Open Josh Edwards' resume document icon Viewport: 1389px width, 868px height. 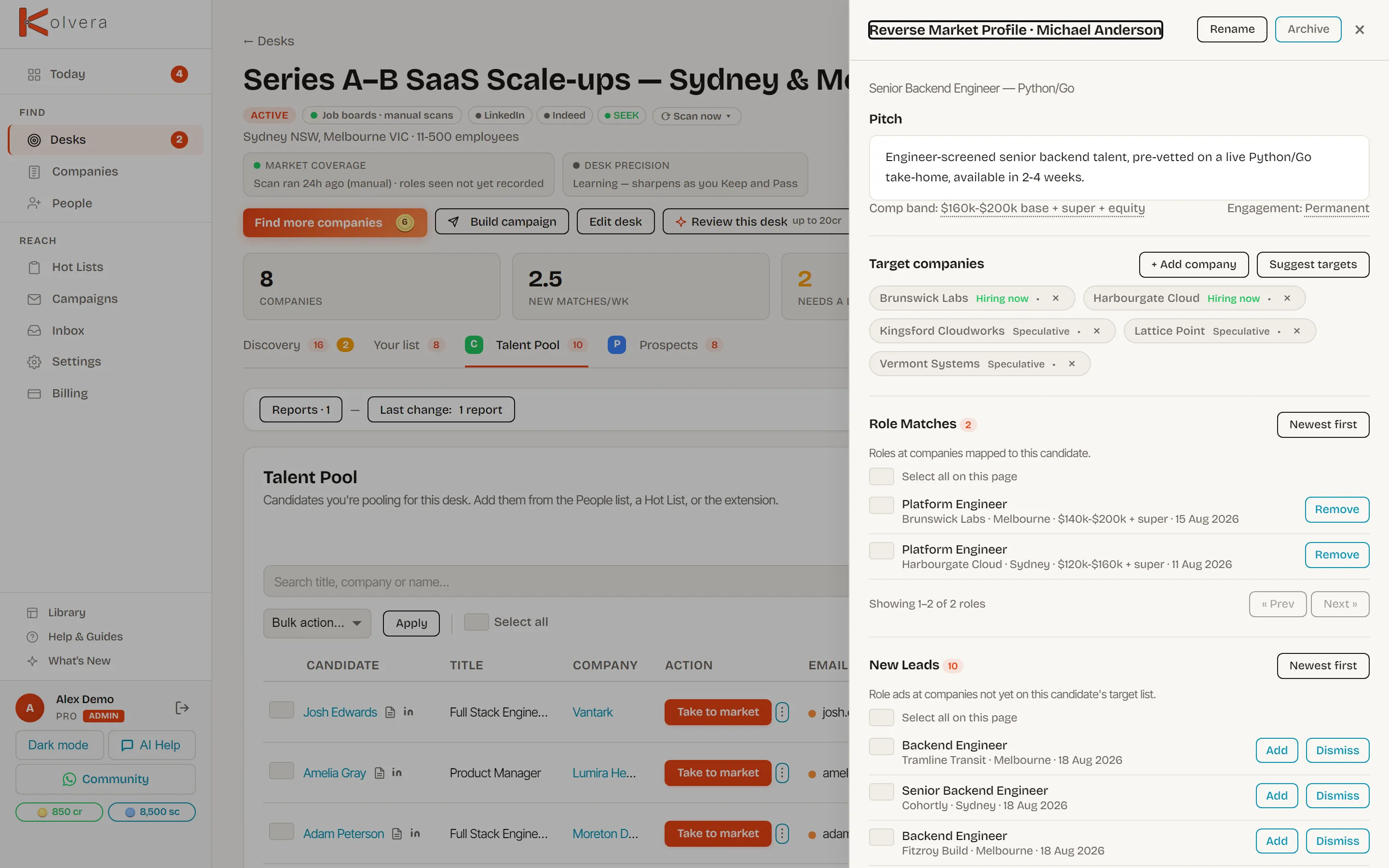point(390,712)
